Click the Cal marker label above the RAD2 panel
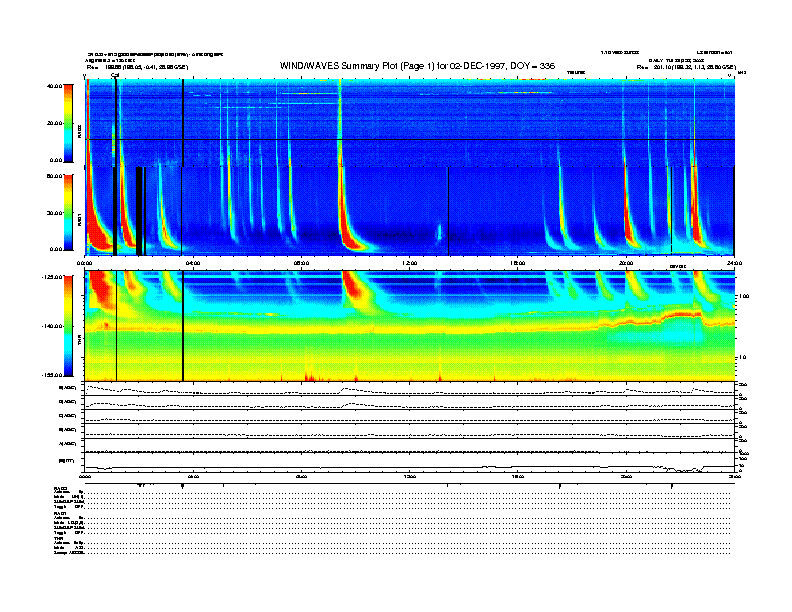The height and width of the screenshot is (612, 792). pos(115,76)
